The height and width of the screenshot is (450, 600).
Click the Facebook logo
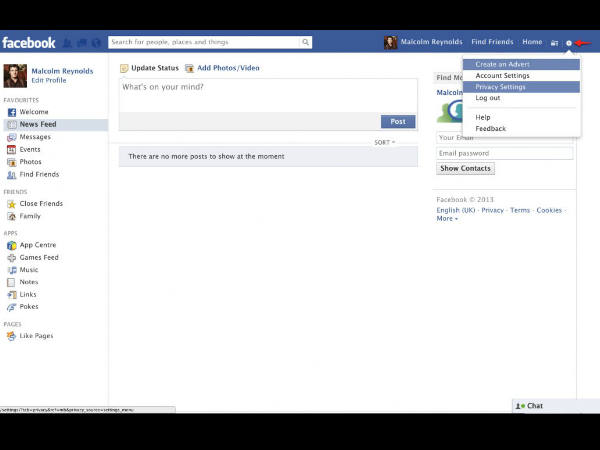tap(29, 42)
